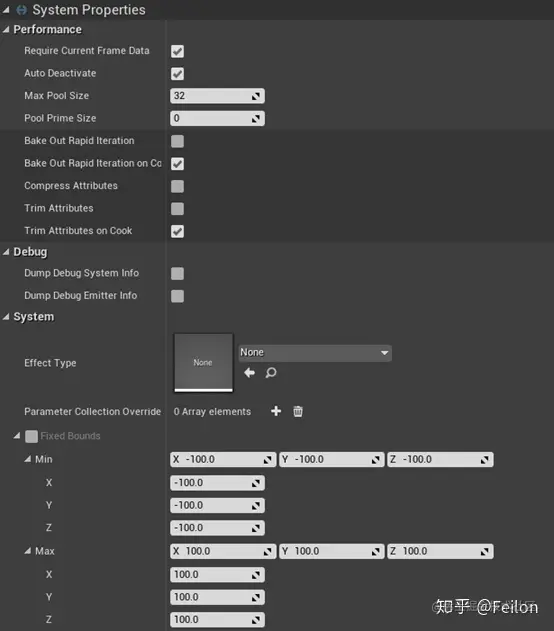Use selected asset arrow for Effect Type
This screenshot has width=554, height=631.
249,373
